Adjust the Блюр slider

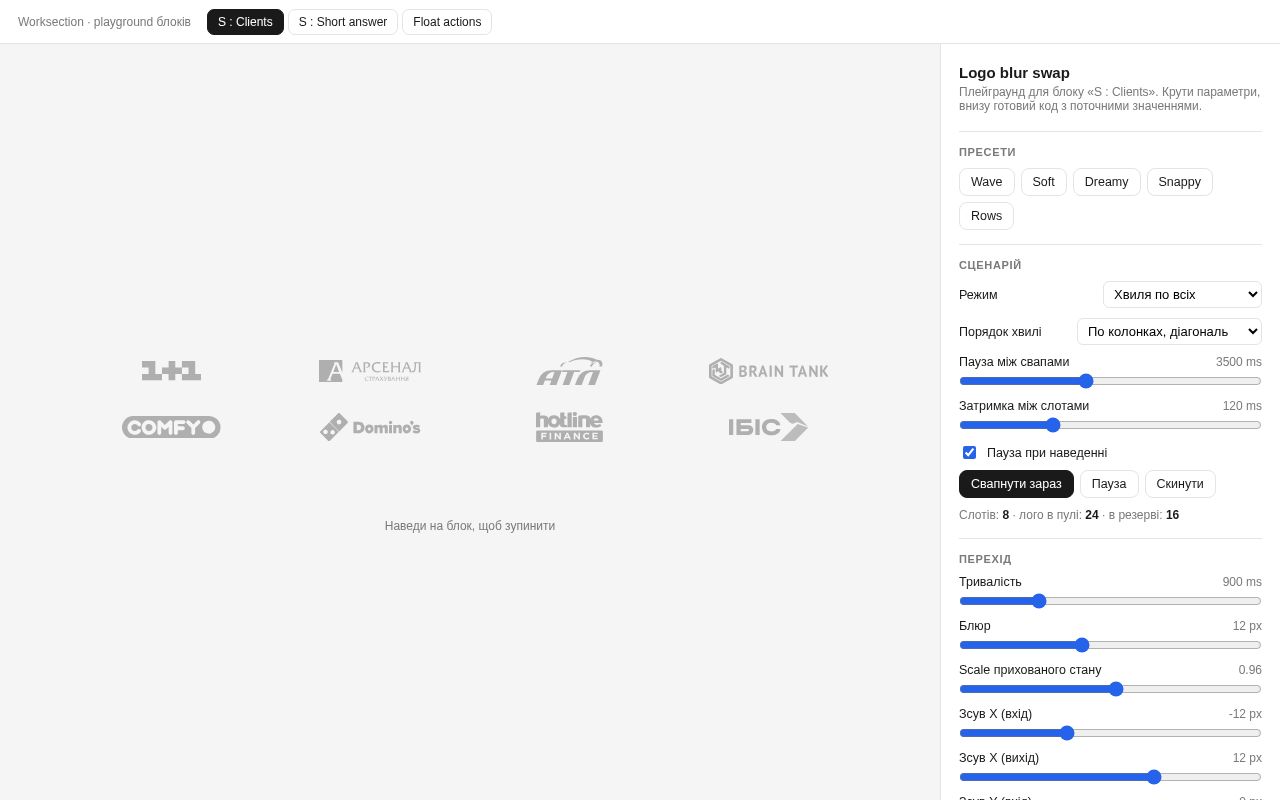[x=1110, y=645]
